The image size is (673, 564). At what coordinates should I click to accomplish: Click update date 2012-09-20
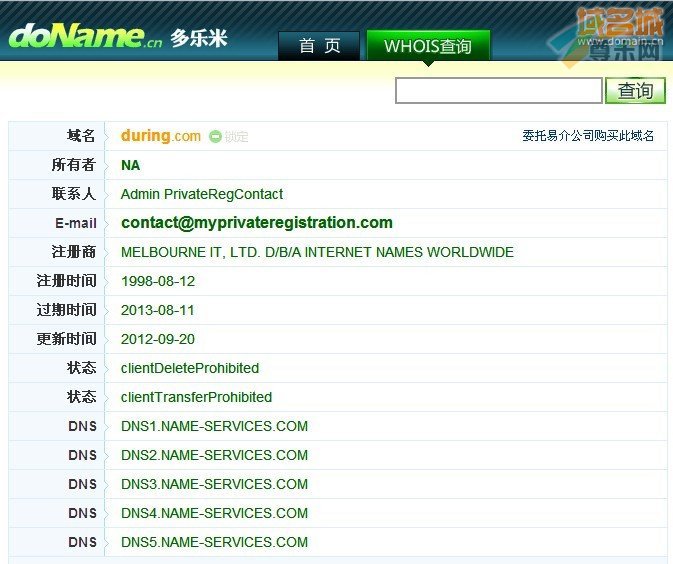point(158,339)
